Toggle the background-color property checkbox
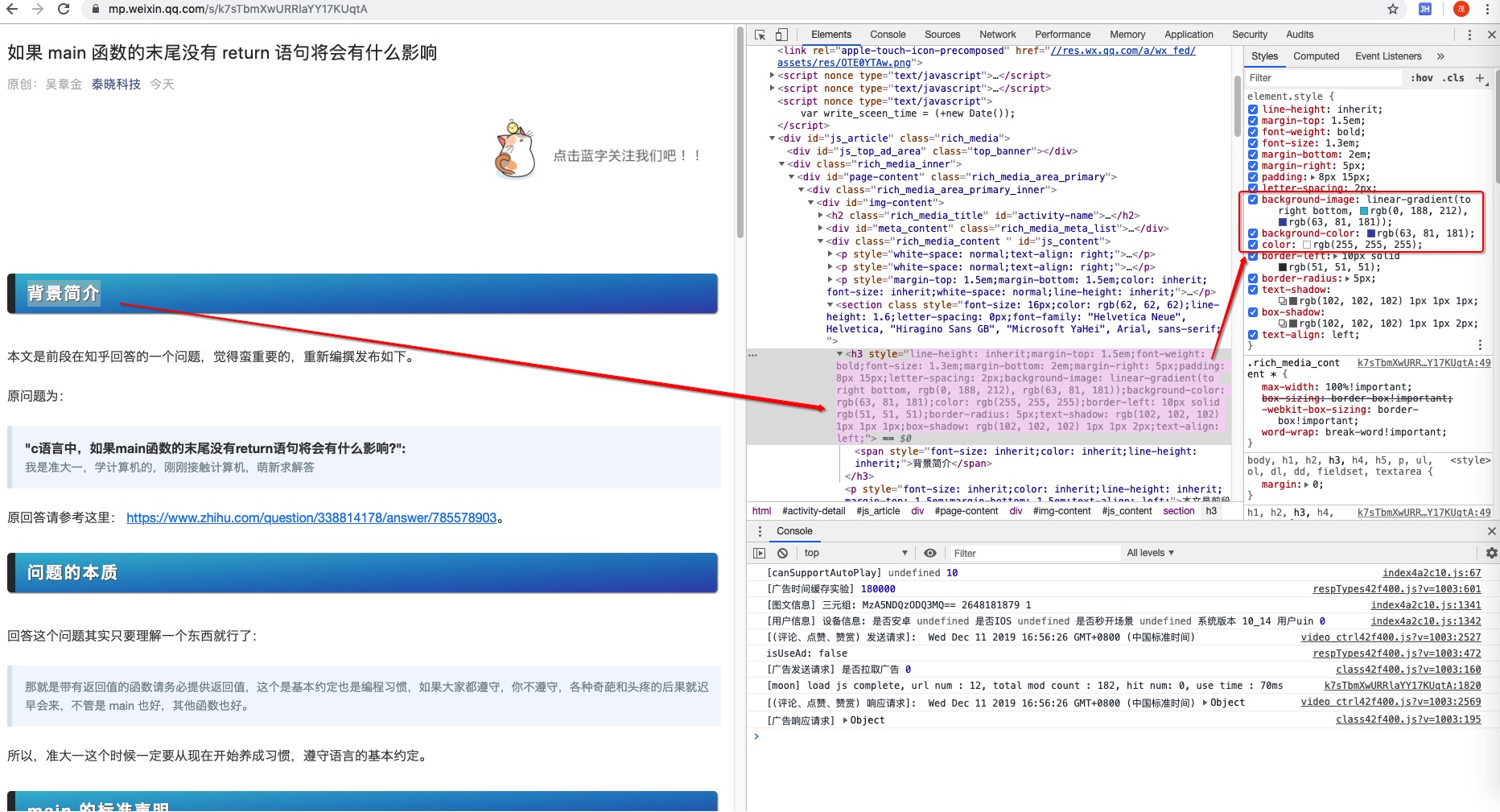 pyautogui.click(x=1253, y=233)
